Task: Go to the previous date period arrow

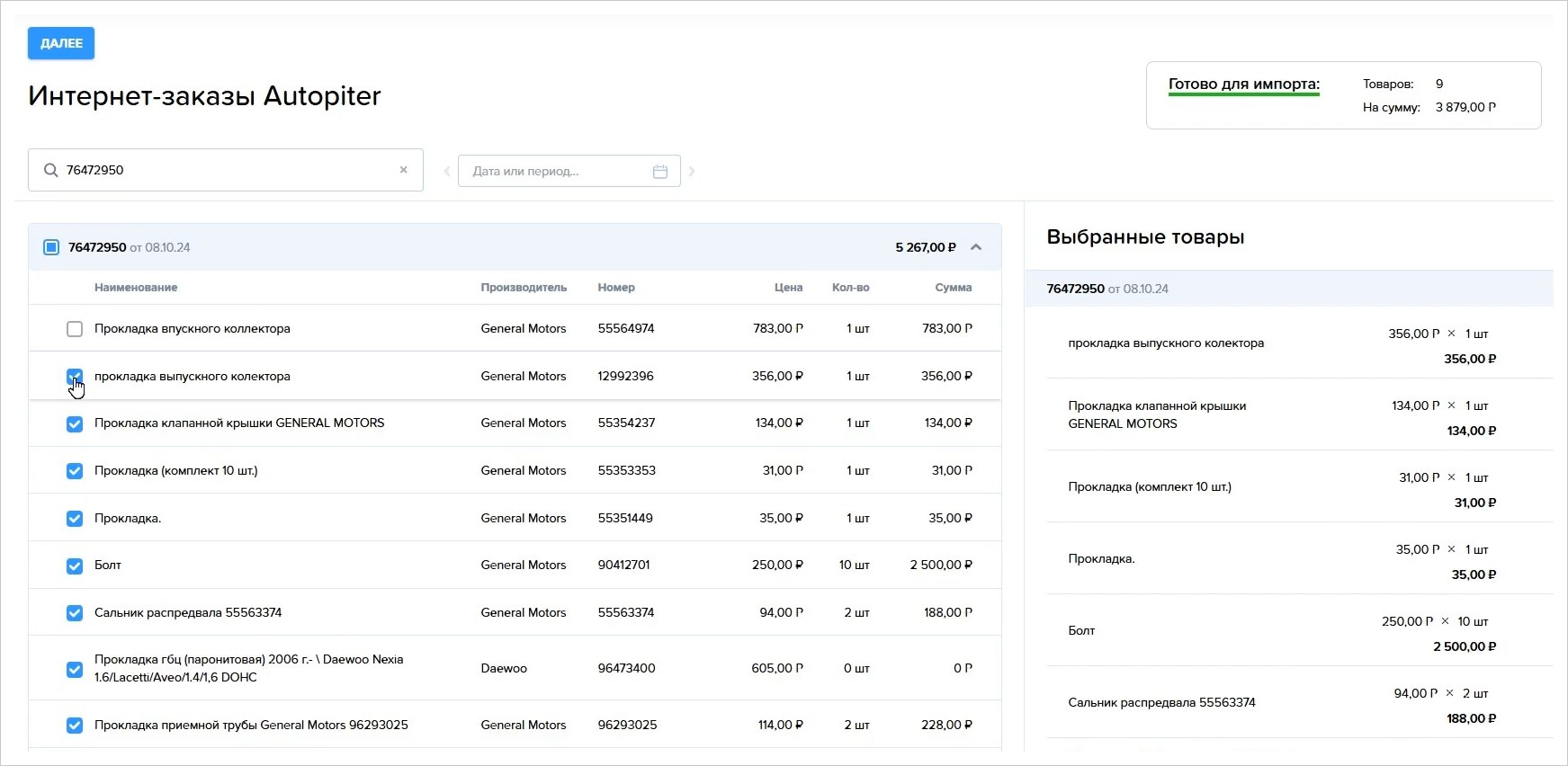Action: [447, 171]
